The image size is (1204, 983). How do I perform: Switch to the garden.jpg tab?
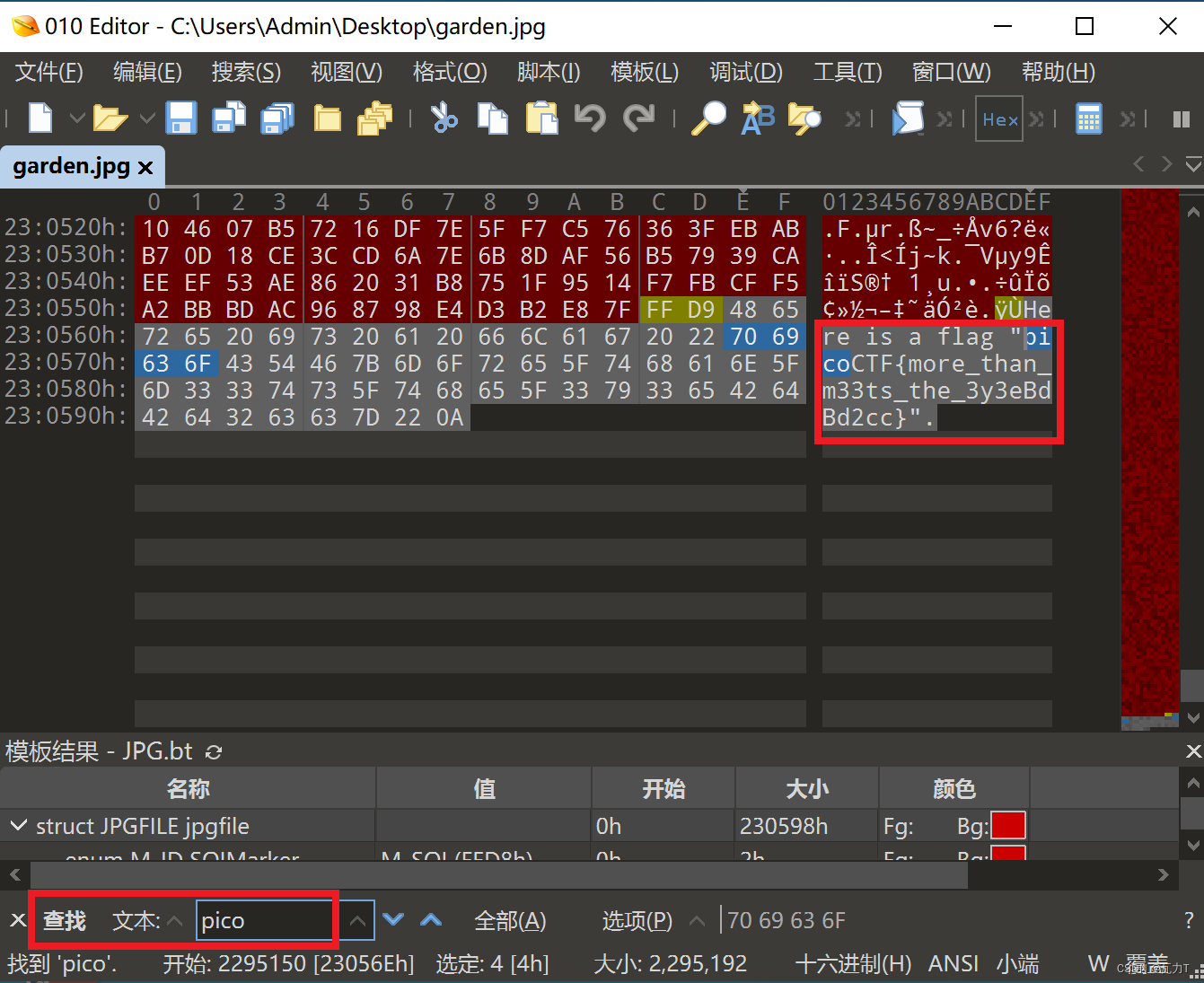(x=72, y=166)
